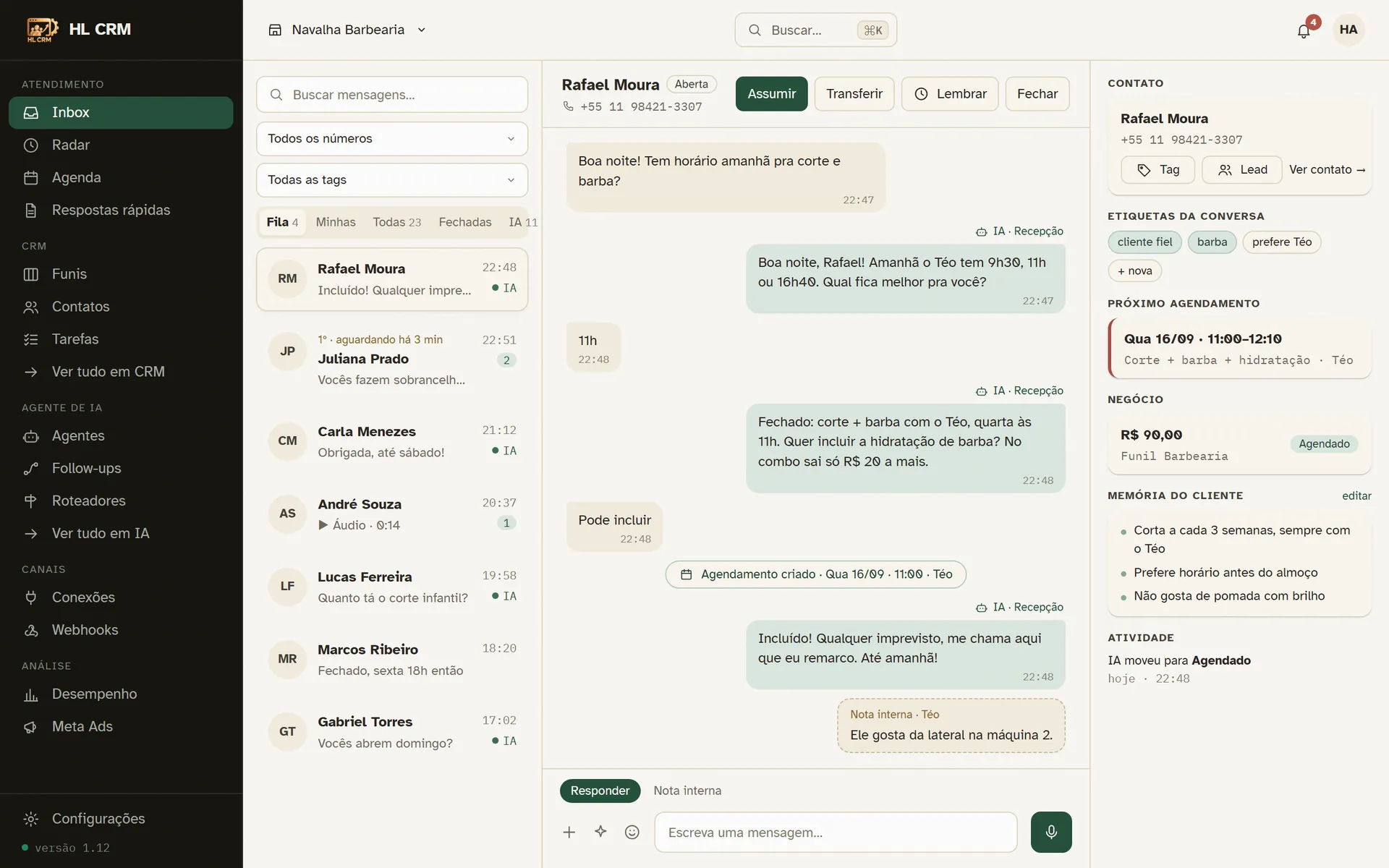Open Webhooks in the sidebar
Screen dimensions: 1389x868
(x=121, y=630)
